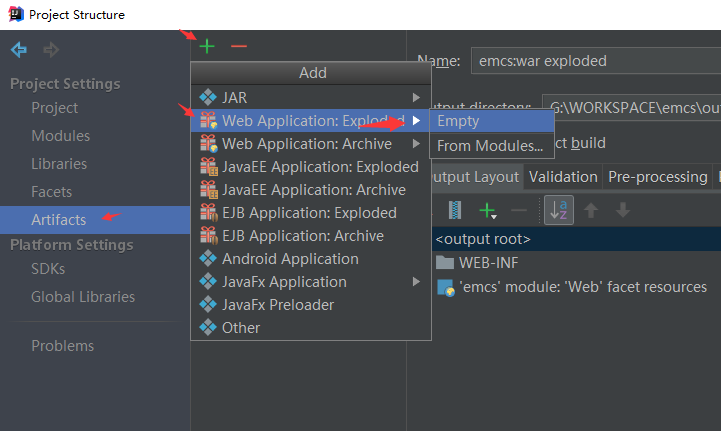
Task: Select Web Application: Exploded menu entry
Action: pyautogui.click(x=311, y=121)
